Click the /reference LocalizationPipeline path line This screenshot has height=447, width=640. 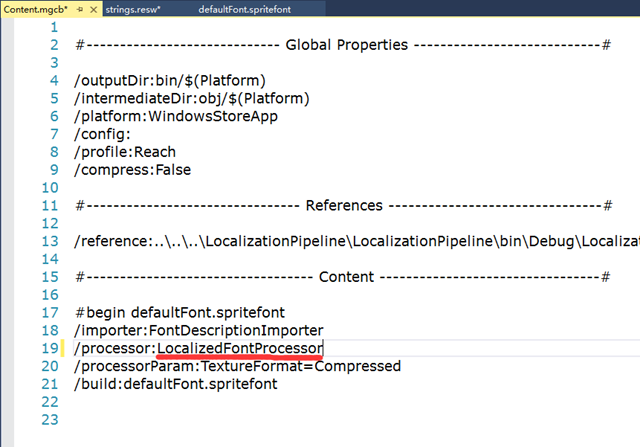(x=350, y=242)
